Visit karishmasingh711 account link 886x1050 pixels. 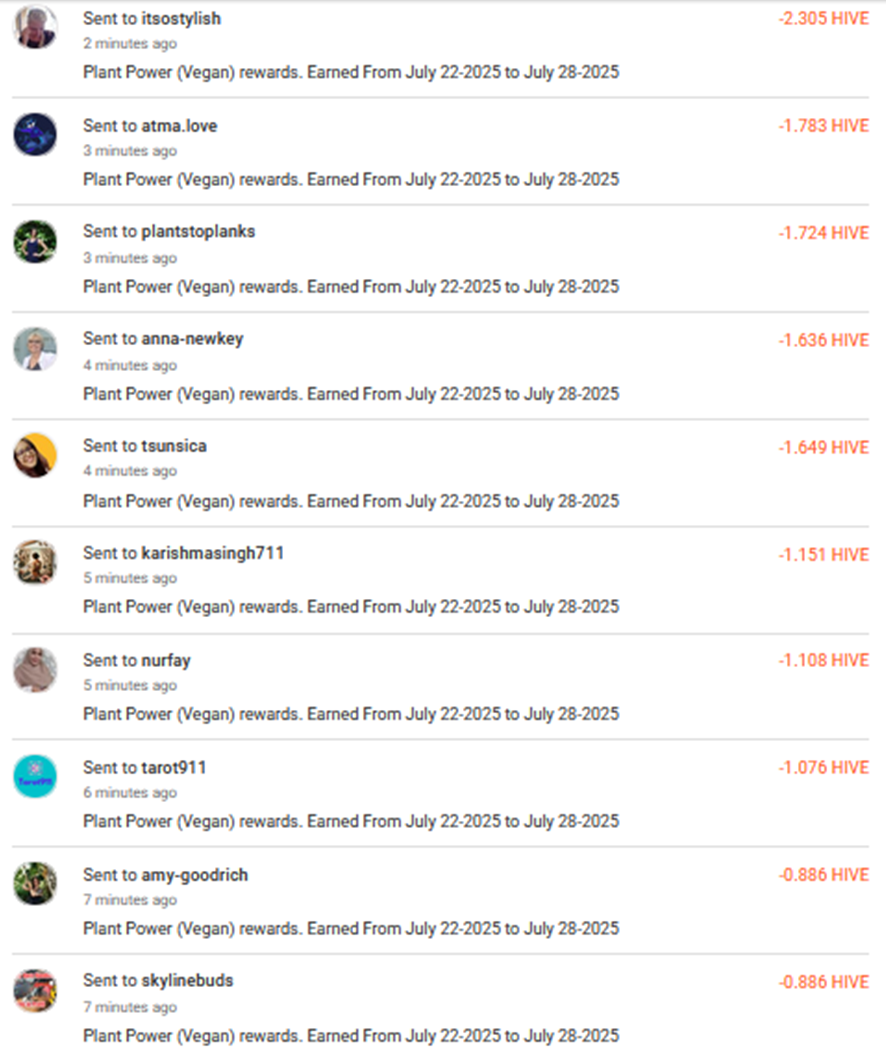[x=212, y=553]
